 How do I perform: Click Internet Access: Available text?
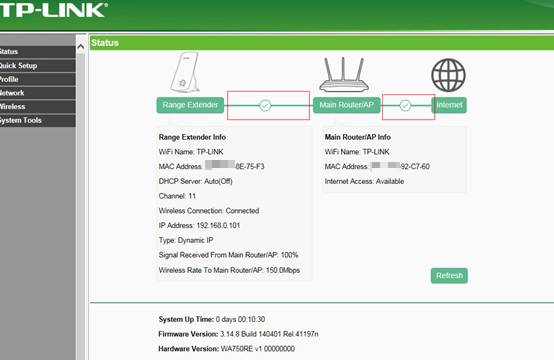click(x=364, y=181)
